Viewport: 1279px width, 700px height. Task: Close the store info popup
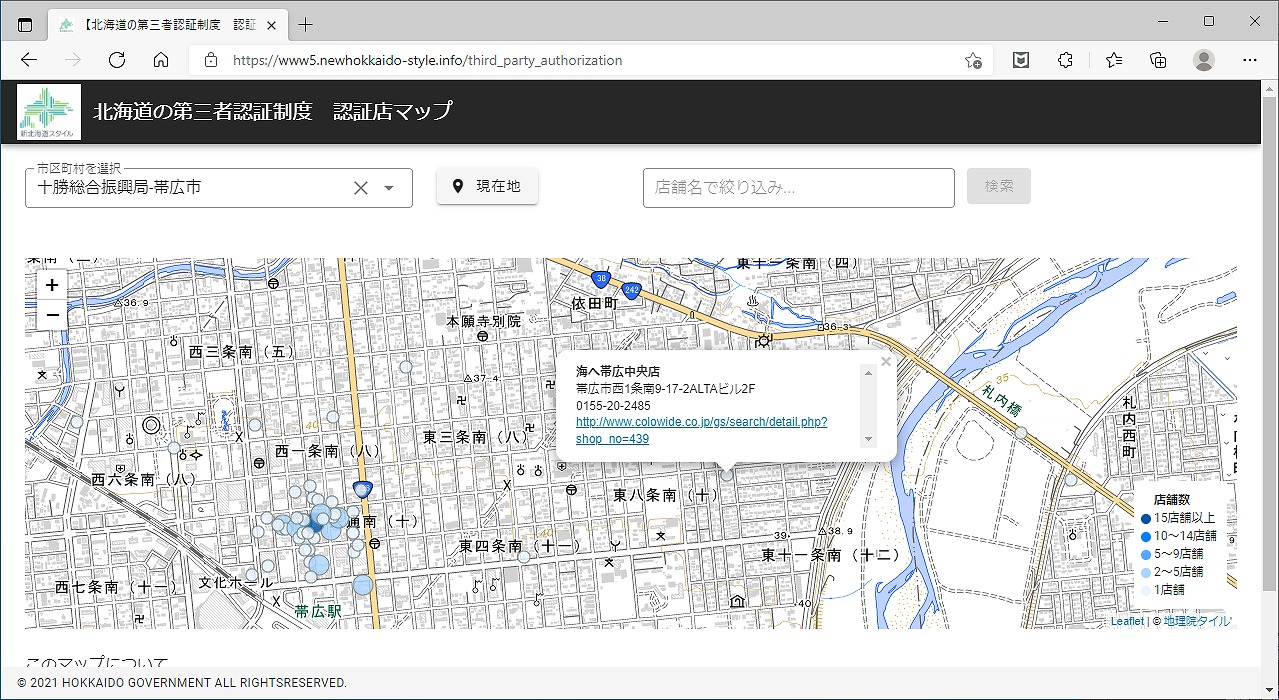click(885, 362)
